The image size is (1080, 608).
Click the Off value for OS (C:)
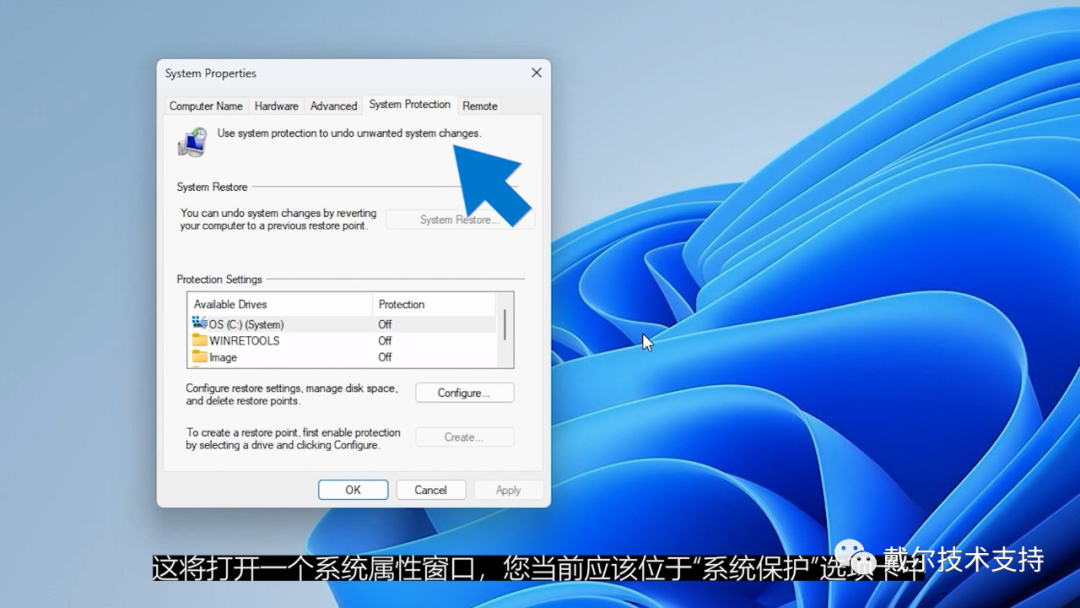point(385,324)
